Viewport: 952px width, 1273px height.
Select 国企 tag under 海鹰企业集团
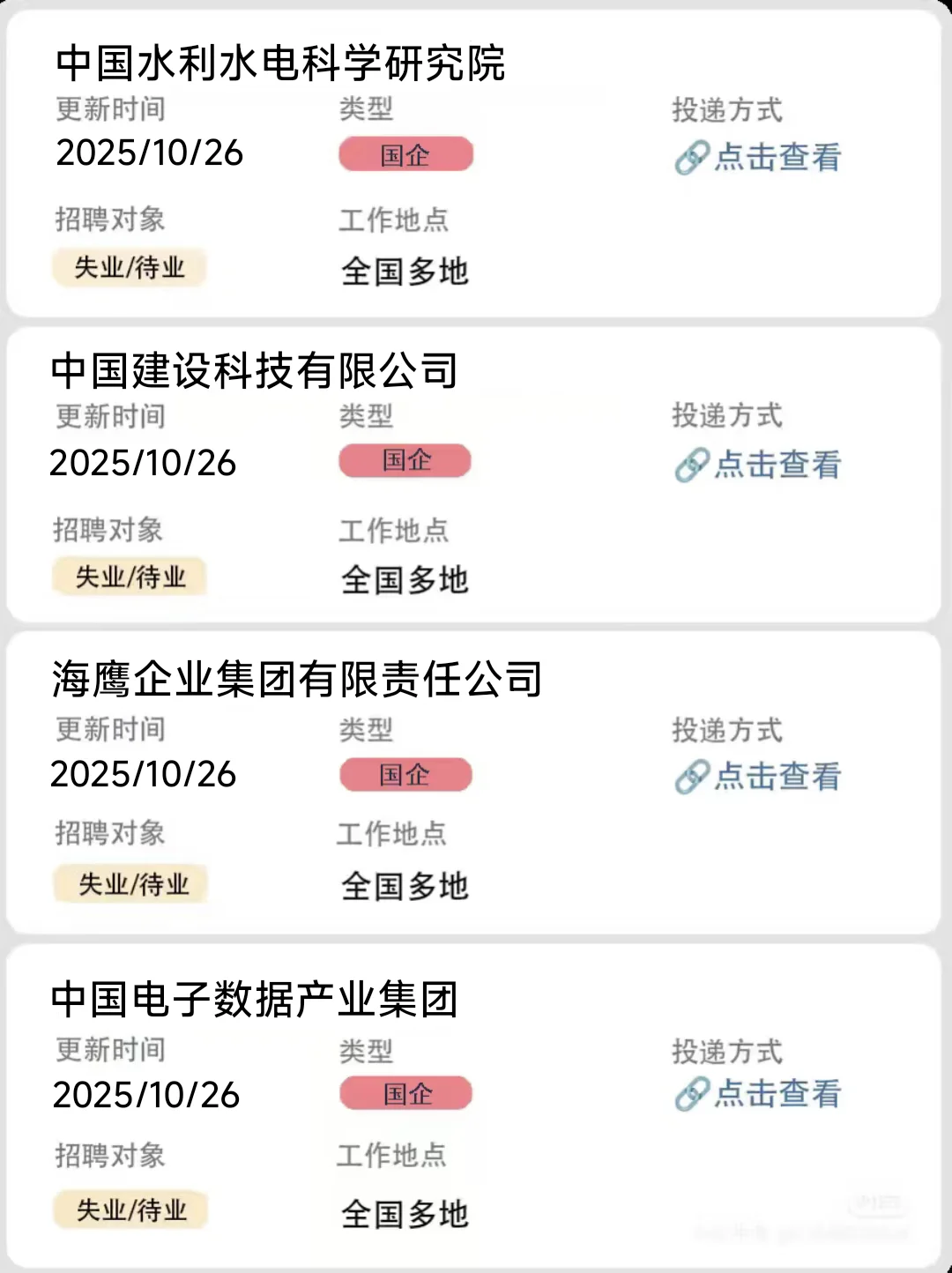tap(405, 775)
